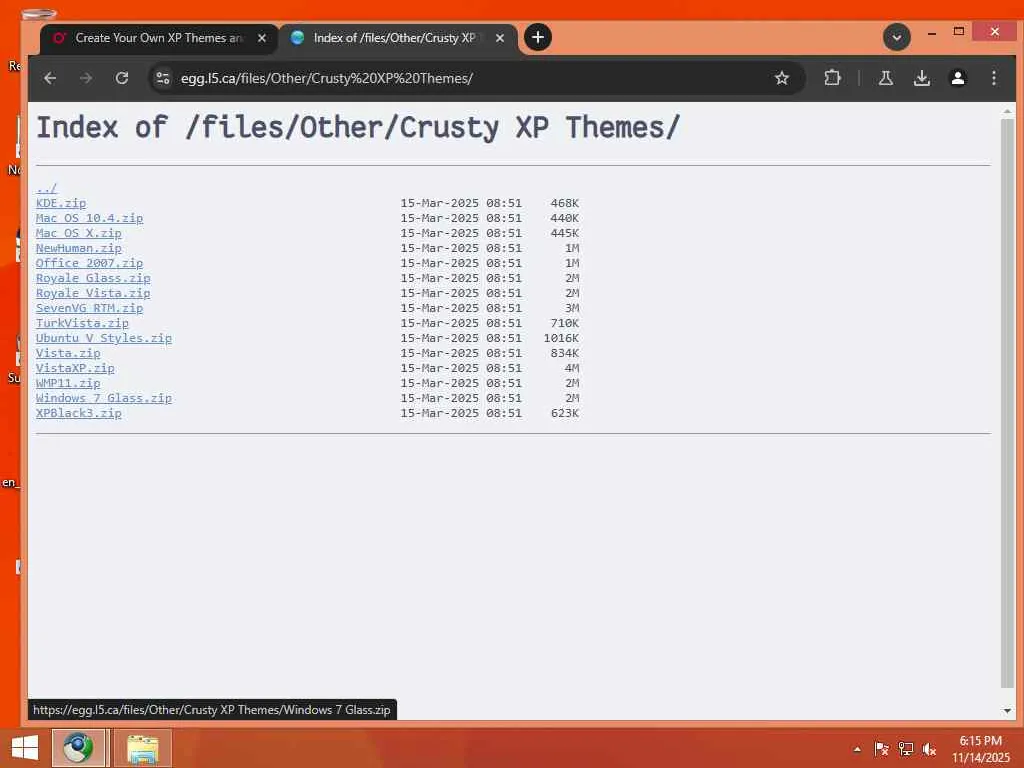Screen dimensions: 1024x768
Task: Download SevenVG RTM.zip
Action: pyautogui.click(x=89, y=308)
